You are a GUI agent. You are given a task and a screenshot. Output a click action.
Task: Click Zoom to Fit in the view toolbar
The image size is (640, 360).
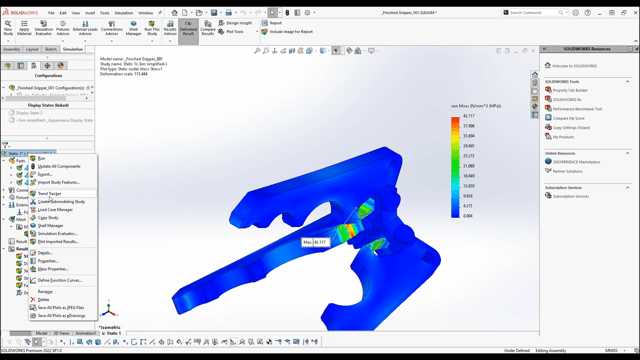click(257, 51)
